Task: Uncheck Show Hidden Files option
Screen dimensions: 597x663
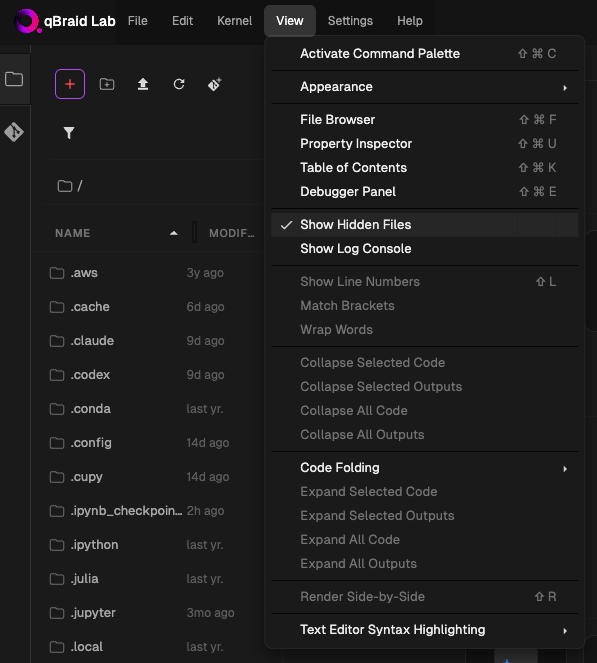Action: point(424,225)
